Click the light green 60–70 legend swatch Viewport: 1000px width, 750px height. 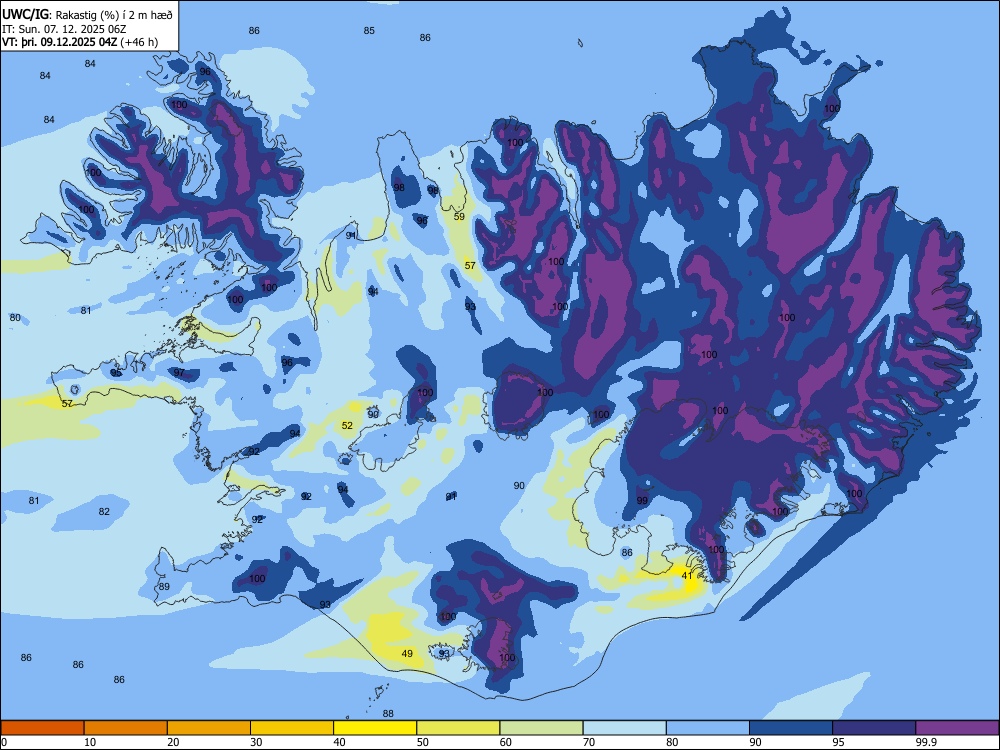(x=541, y=728)
